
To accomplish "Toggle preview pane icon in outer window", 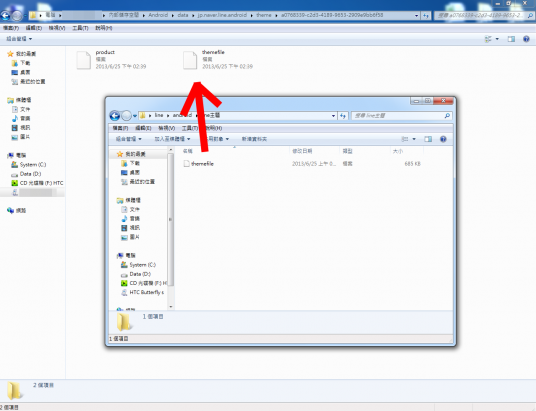I will coord(511,39).
